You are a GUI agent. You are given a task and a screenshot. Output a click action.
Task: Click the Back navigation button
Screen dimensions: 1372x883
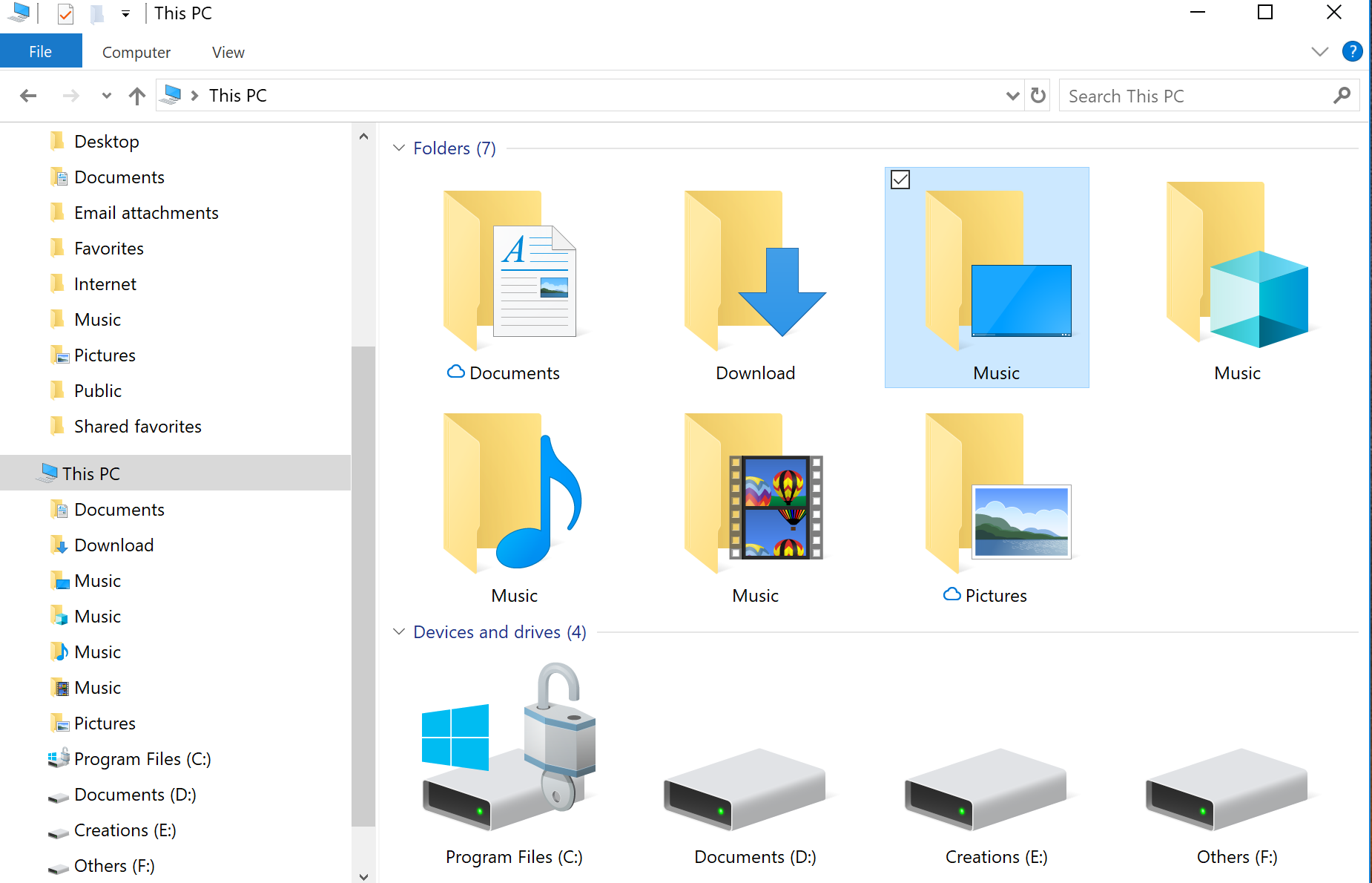[28, 95]
